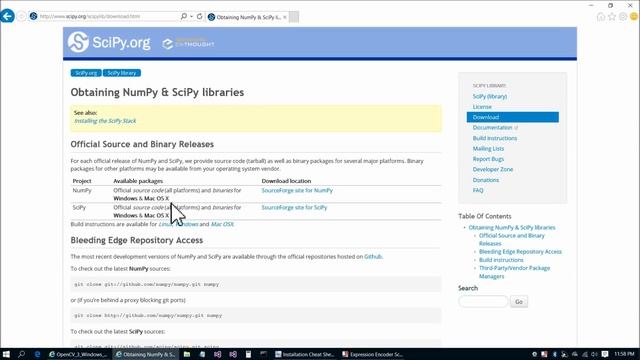Viewport: 640px width, 360px height.
Task: Open SciPy (library) in the sidebar
Action: click(490, 96)
